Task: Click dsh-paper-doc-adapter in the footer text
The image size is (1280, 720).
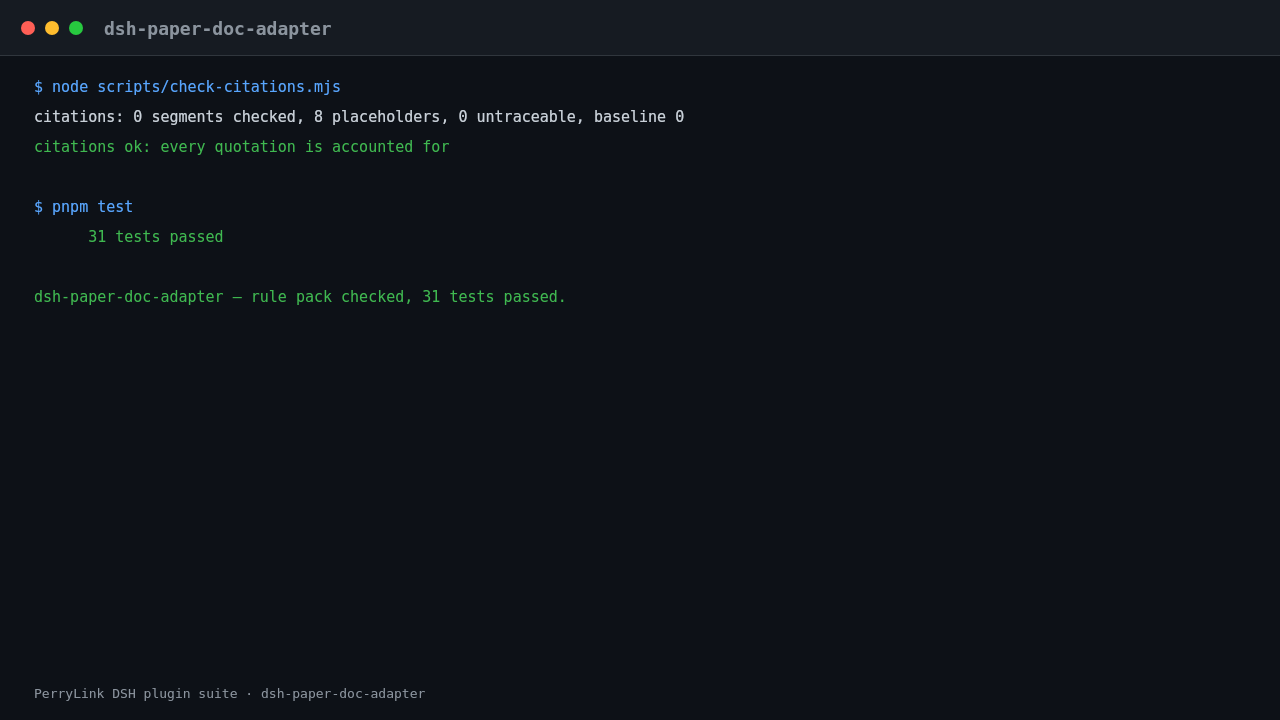Action: 343,694
